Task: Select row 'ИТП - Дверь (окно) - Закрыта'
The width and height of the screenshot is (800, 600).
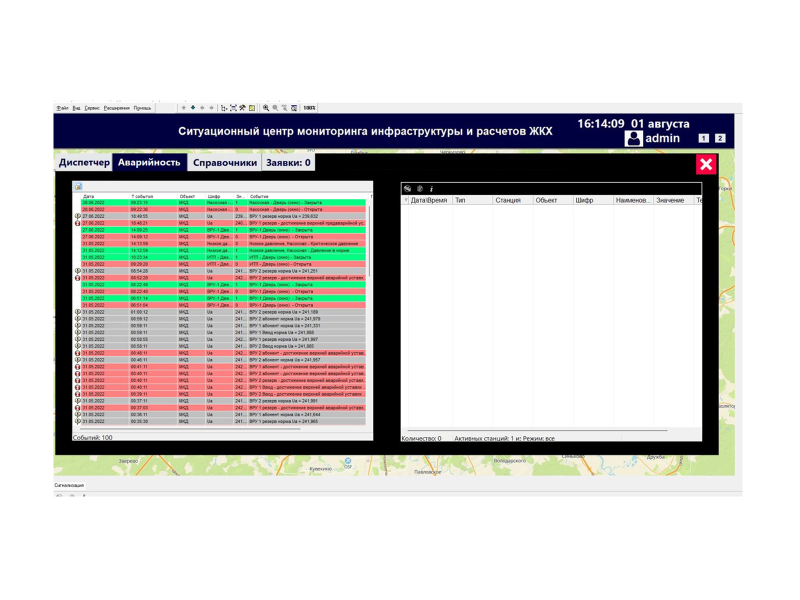Action: [223, 257]
